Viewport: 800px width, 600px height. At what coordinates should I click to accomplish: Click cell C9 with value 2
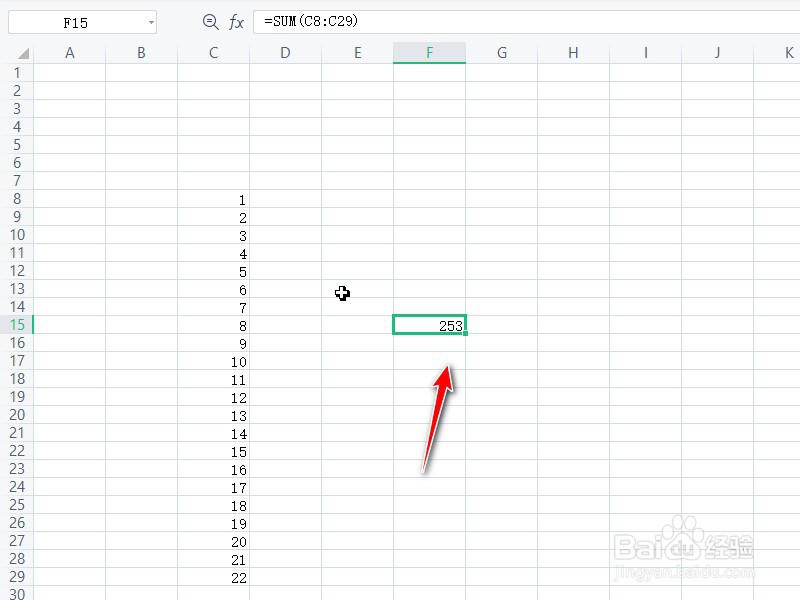213,217
